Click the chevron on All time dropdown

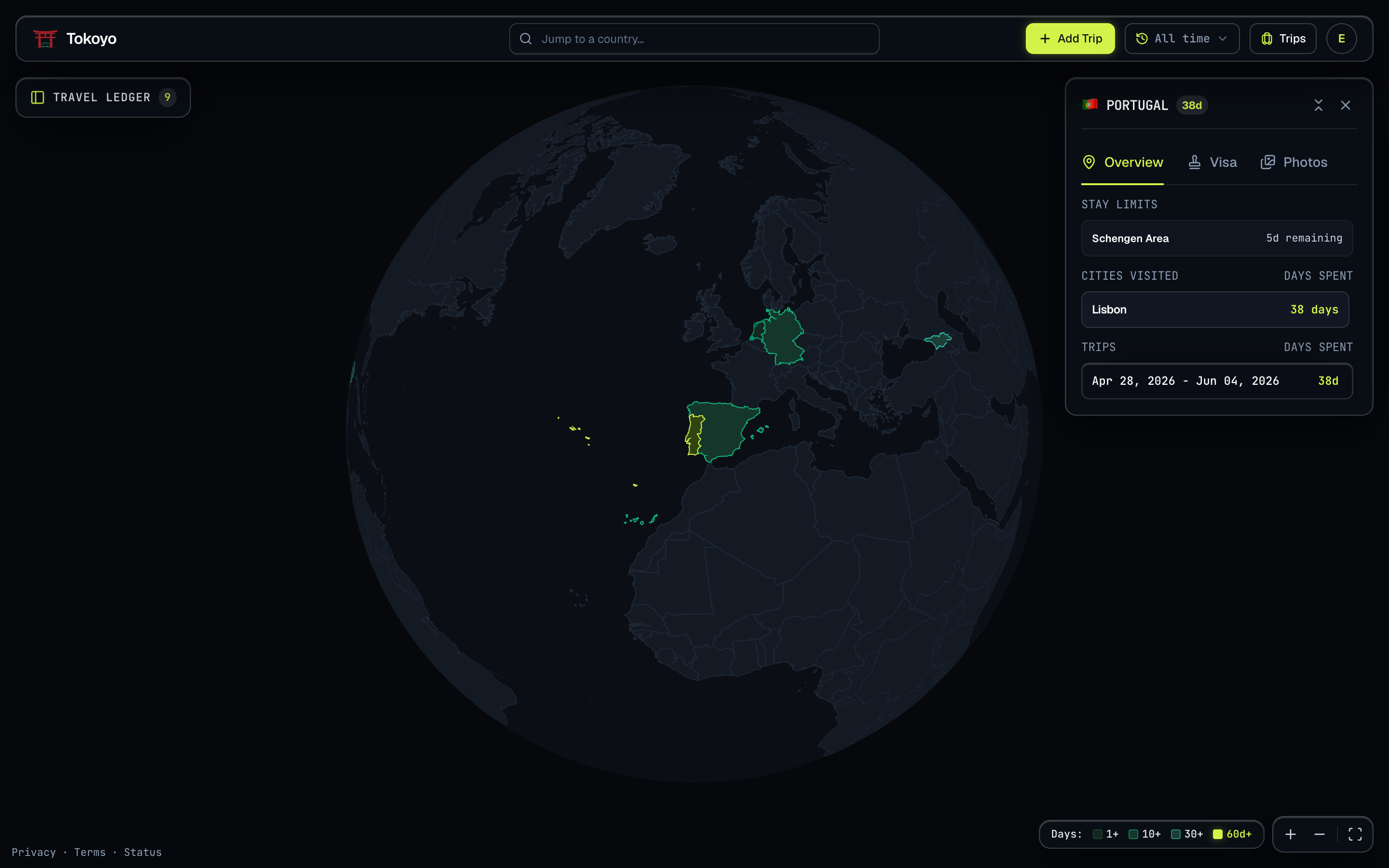coord(1223,39)
